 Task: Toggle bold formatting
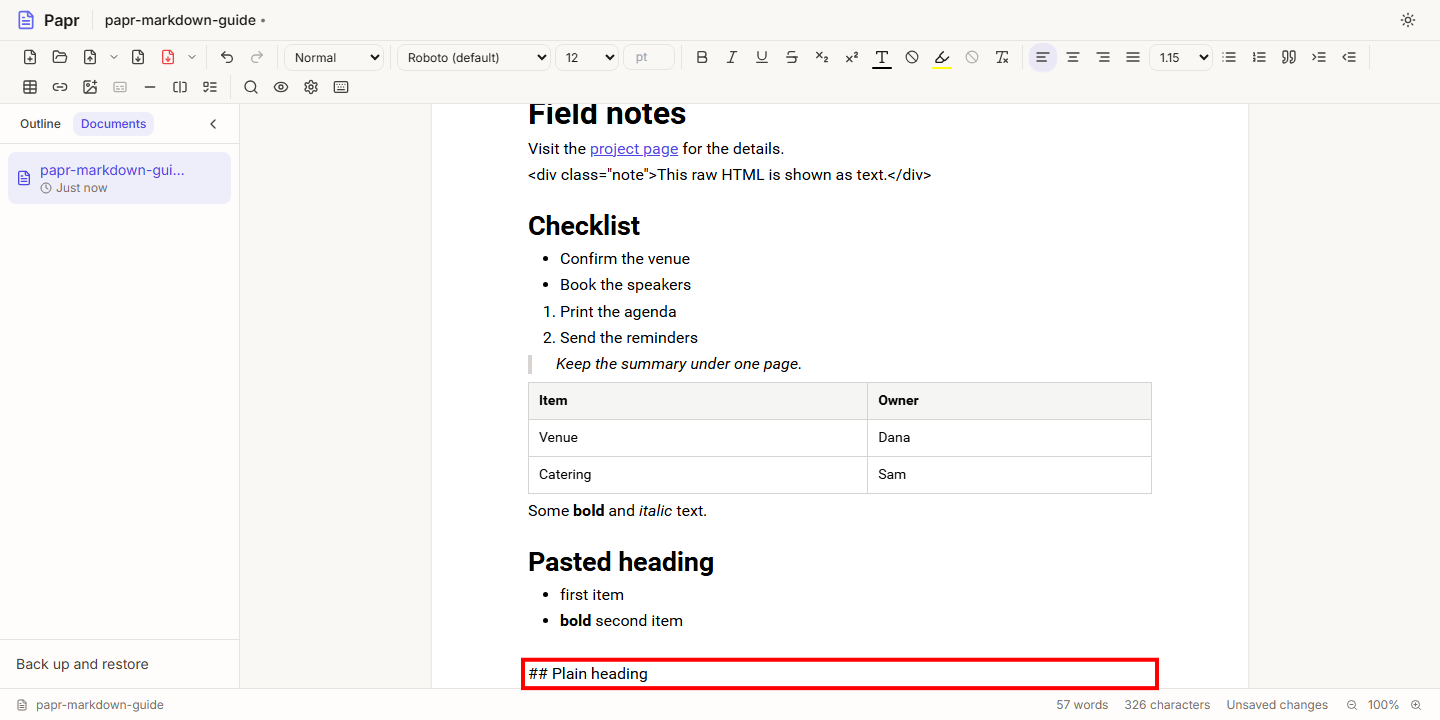[x=702, y=57]
